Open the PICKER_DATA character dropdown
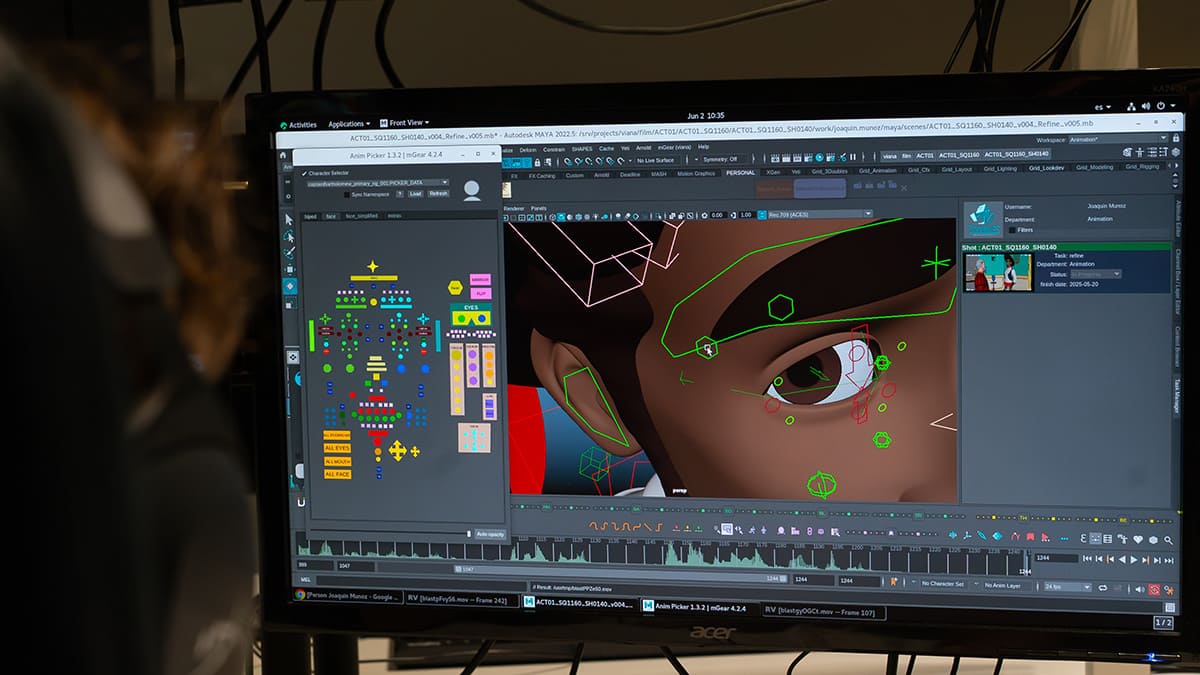Screen dimensions: 1200x675 377,183
